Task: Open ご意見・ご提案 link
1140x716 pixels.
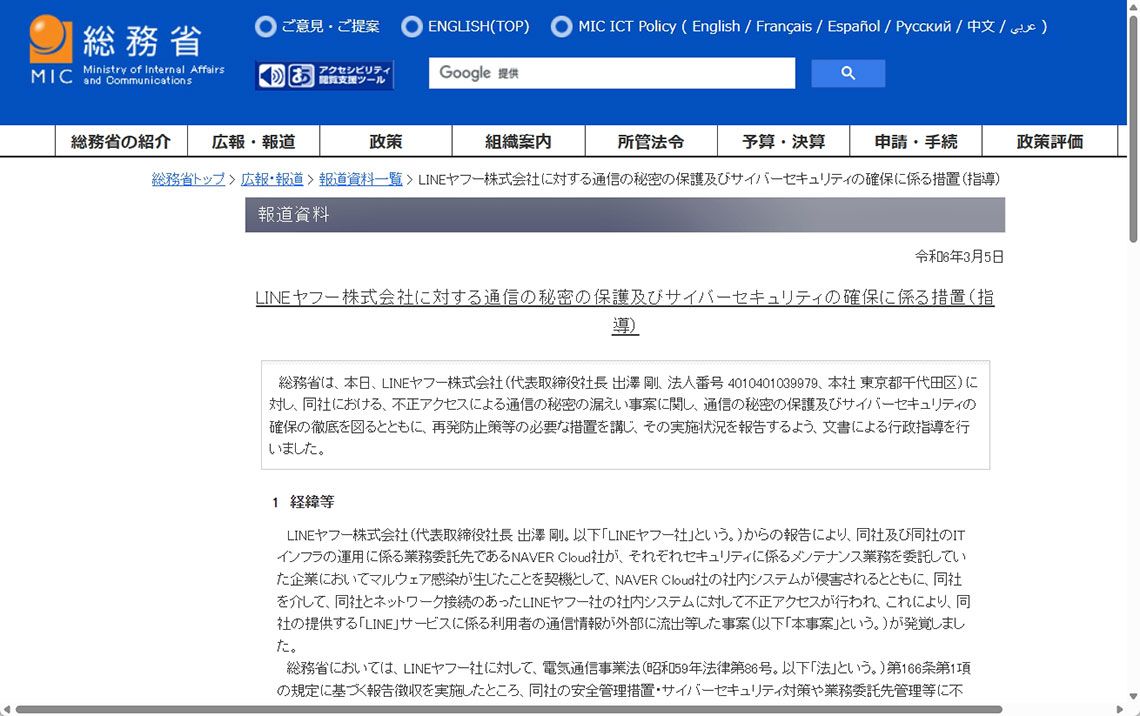Action: tap(330, 26)
